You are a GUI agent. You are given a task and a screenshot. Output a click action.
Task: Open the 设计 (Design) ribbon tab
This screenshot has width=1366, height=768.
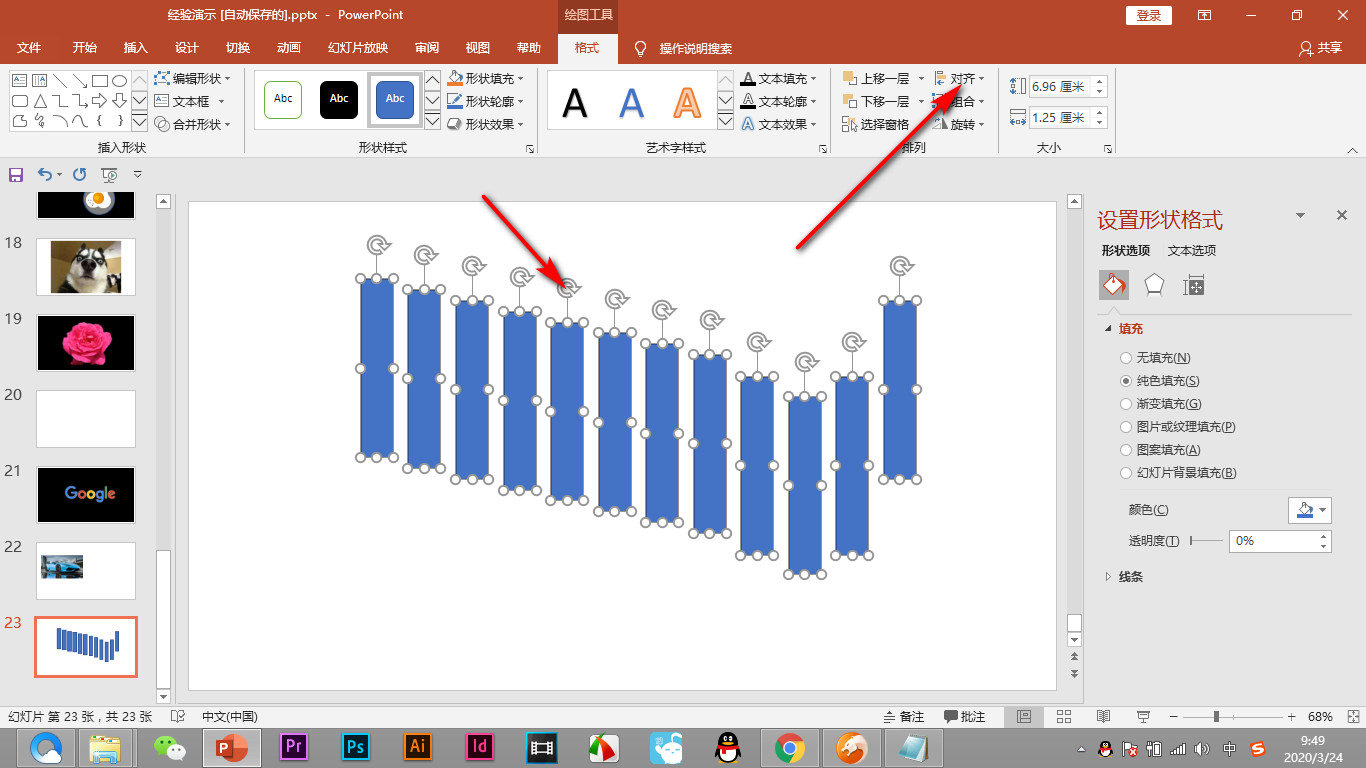click(186, 48)
